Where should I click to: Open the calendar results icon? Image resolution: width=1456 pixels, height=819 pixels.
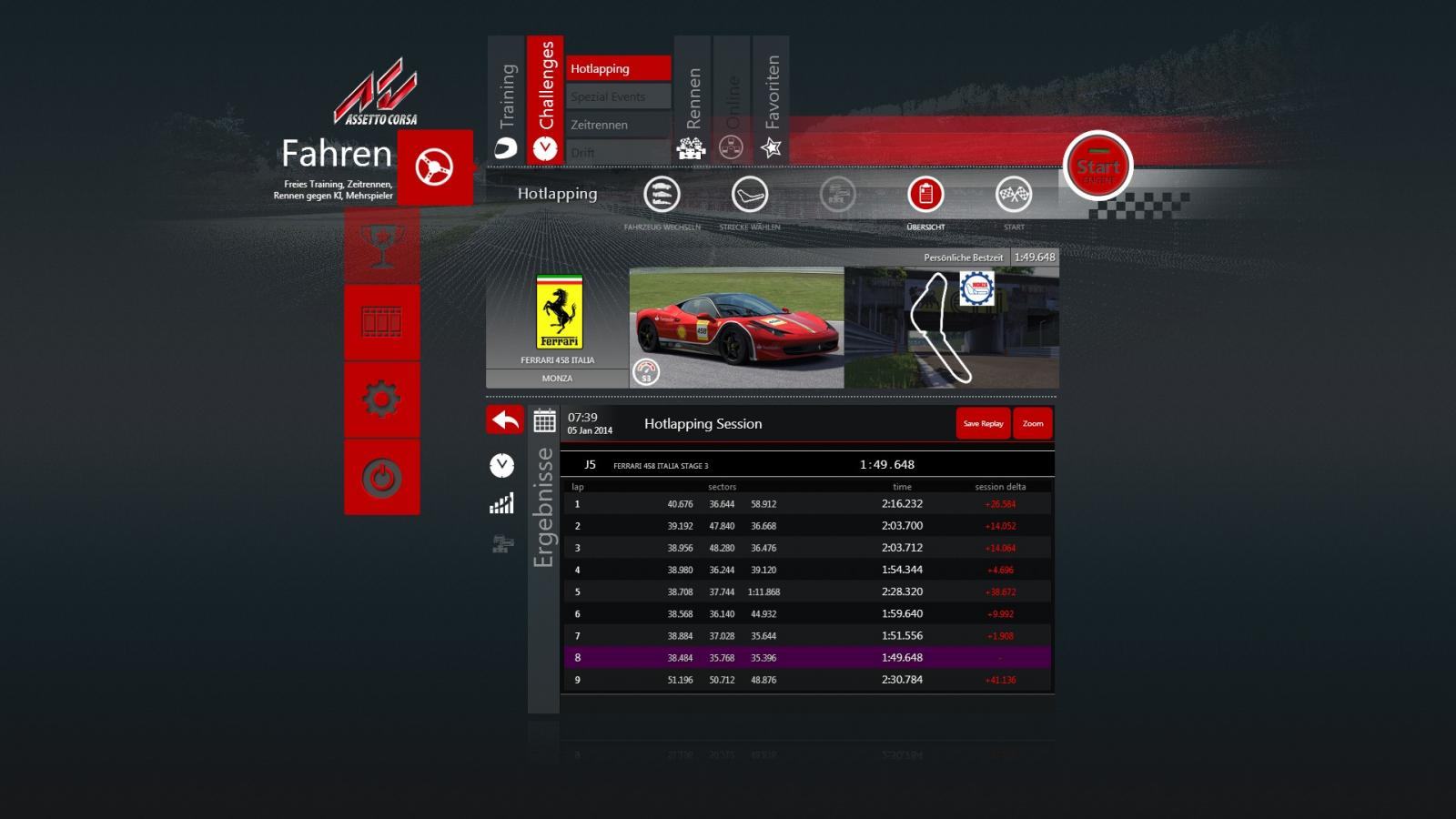point(544,420)
